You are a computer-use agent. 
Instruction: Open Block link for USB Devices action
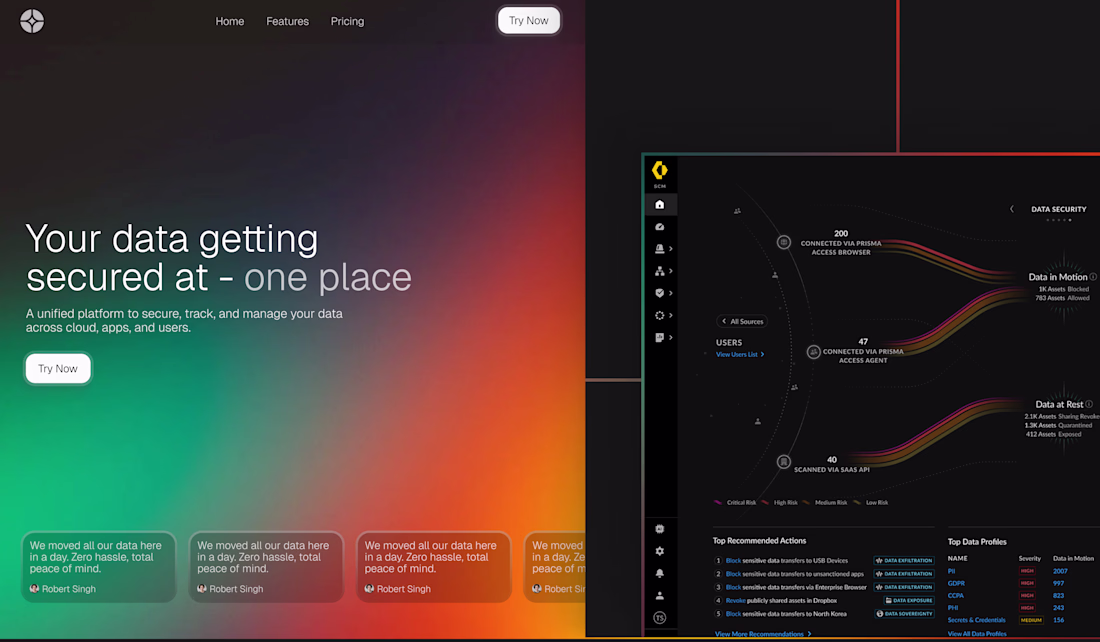733,561
